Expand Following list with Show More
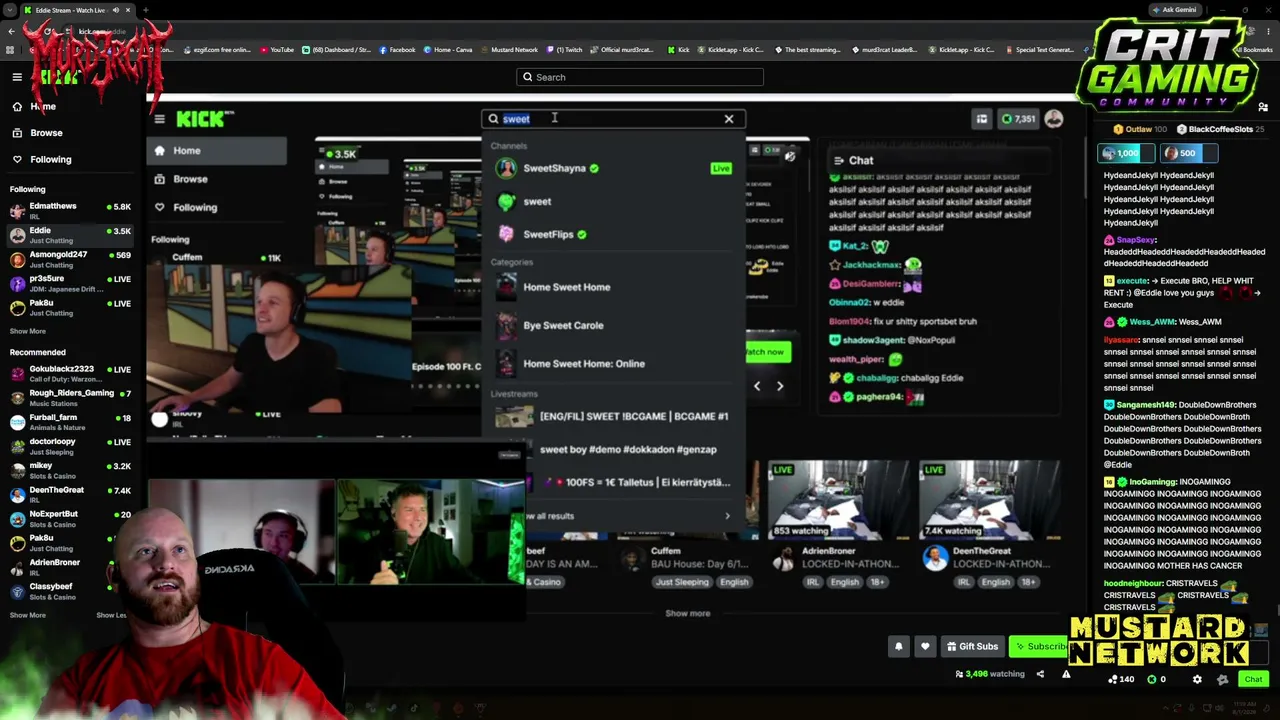This screenshot has width=1280, height=720. coord(28,331)
